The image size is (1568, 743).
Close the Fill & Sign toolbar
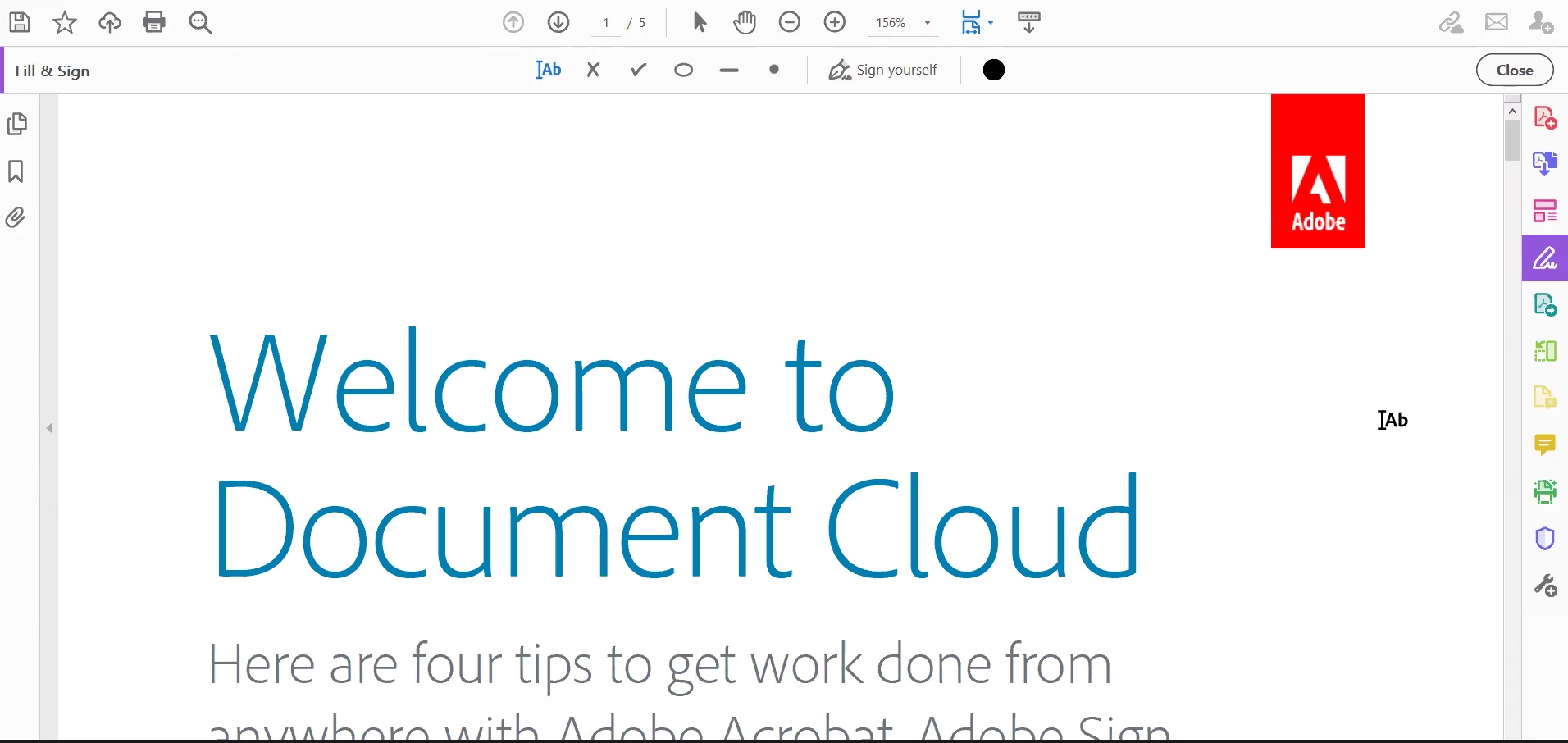coord(1515,70)
